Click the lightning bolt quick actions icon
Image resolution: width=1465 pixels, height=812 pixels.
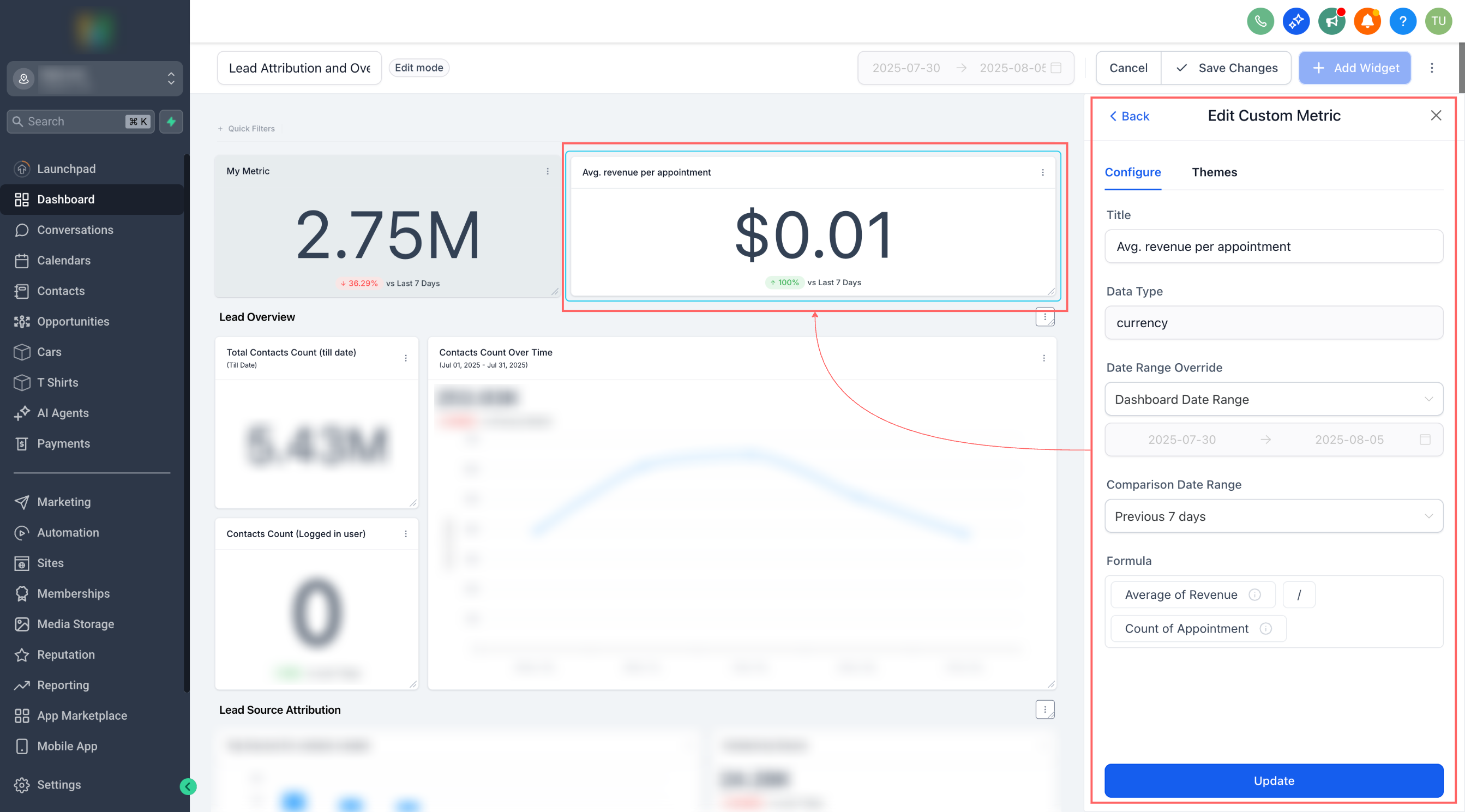pyautogui.click(x=171, y=121)
